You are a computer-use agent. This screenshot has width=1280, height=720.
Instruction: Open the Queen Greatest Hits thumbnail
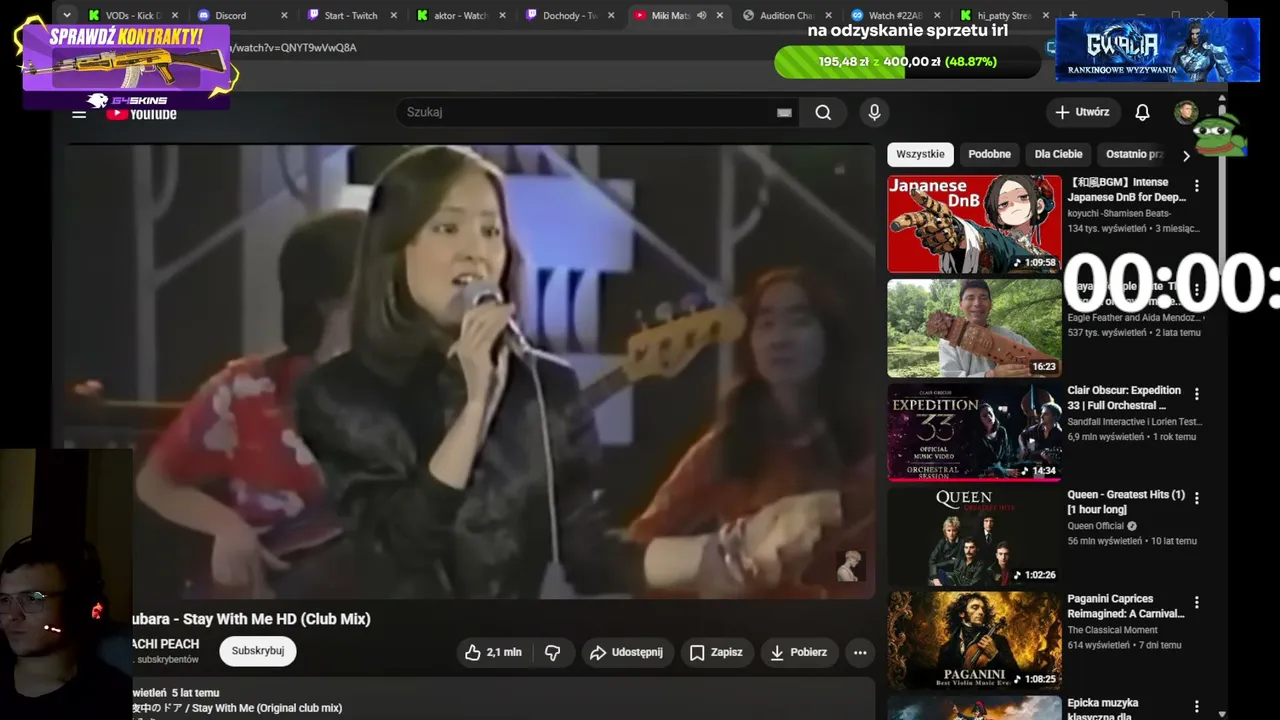[x=974, y=536]
